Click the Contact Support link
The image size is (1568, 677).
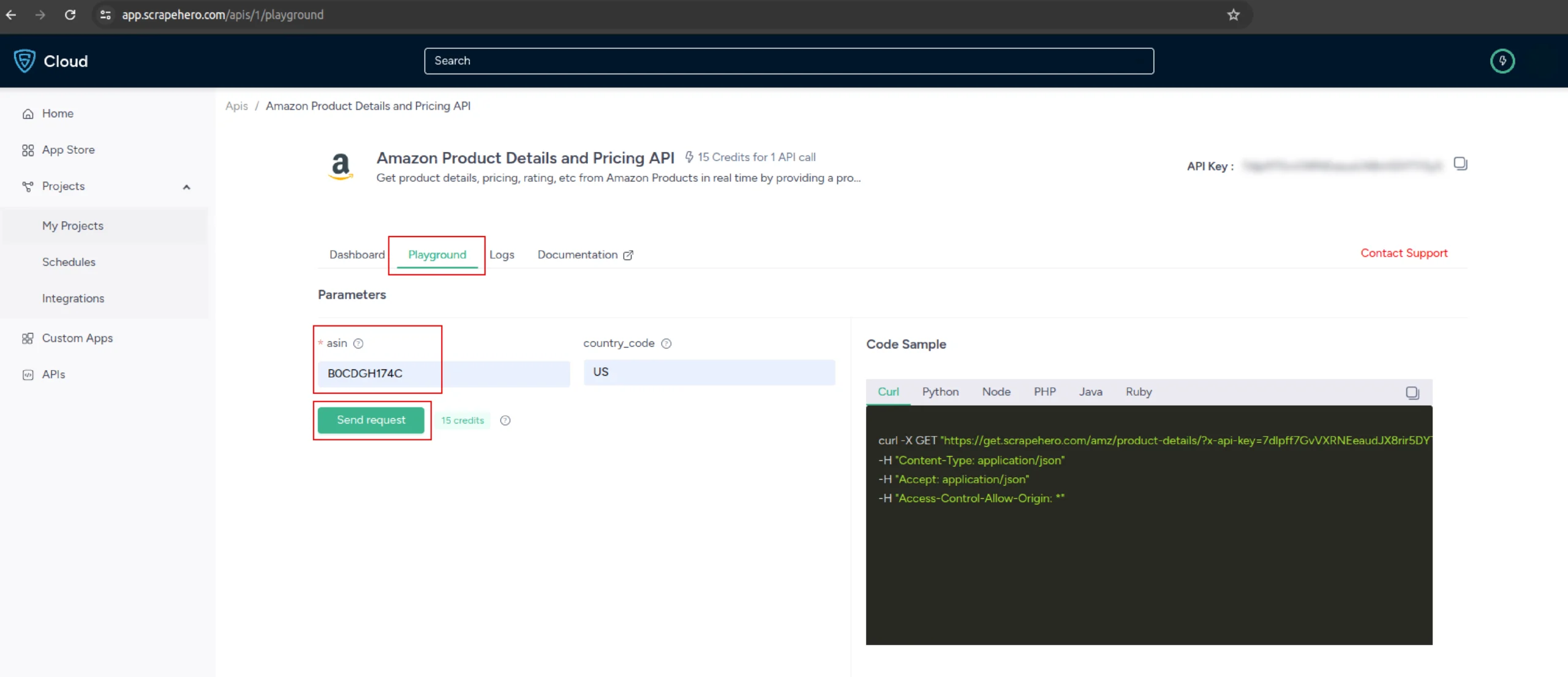pos(1404,253)
